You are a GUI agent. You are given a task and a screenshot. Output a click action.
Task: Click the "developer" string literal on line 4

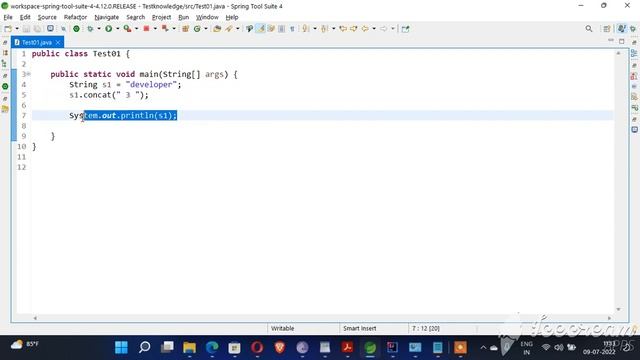151,84
